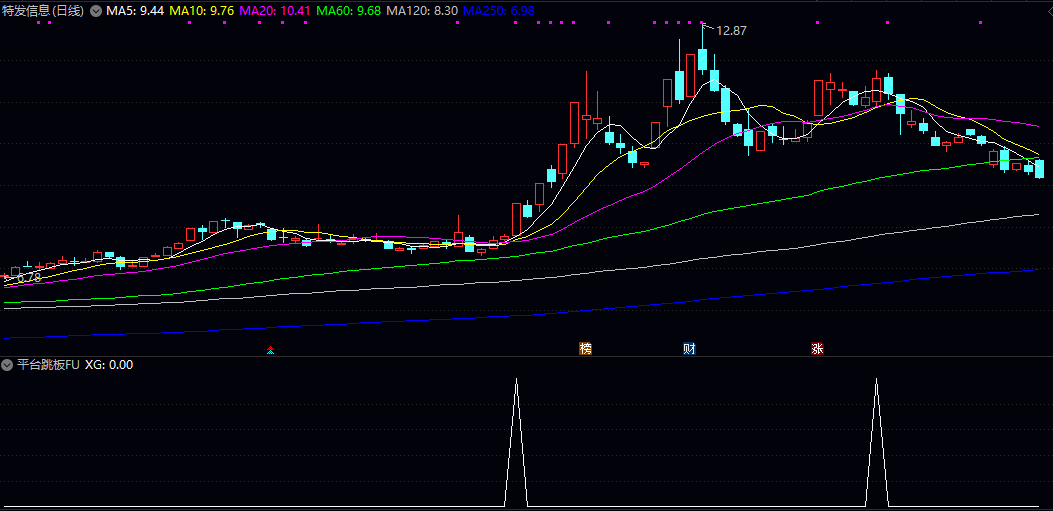Expand the 平台跳板FU indicator dropdown arrow
Screen dimensions: 1053x511
pyautogui.click(x=8, y=365)
